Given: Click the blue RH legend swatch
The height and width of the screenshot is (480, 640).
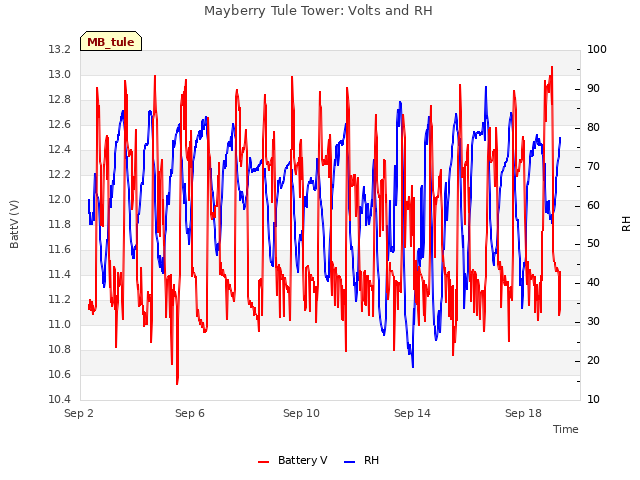Looking at the screenshot, I should click(x=349, y=461).
